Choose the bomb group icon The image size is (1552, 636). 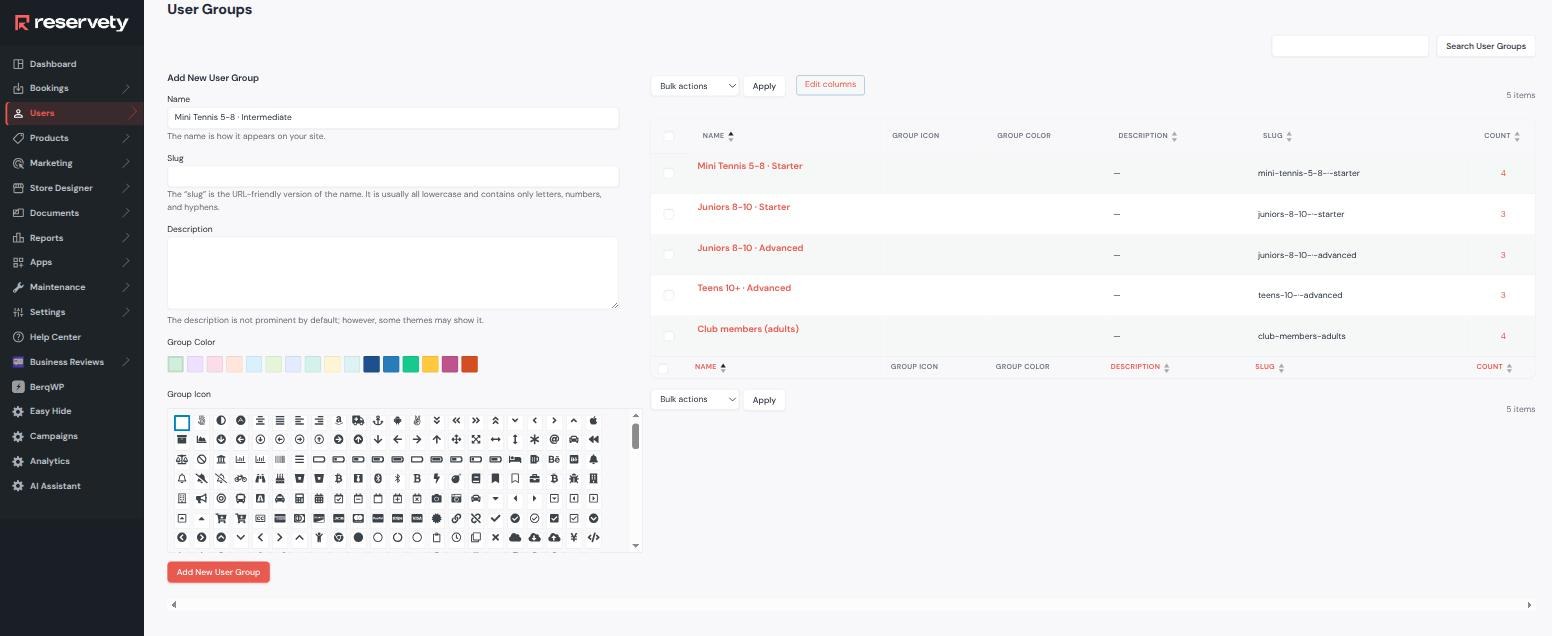click(x=457, y=479)
